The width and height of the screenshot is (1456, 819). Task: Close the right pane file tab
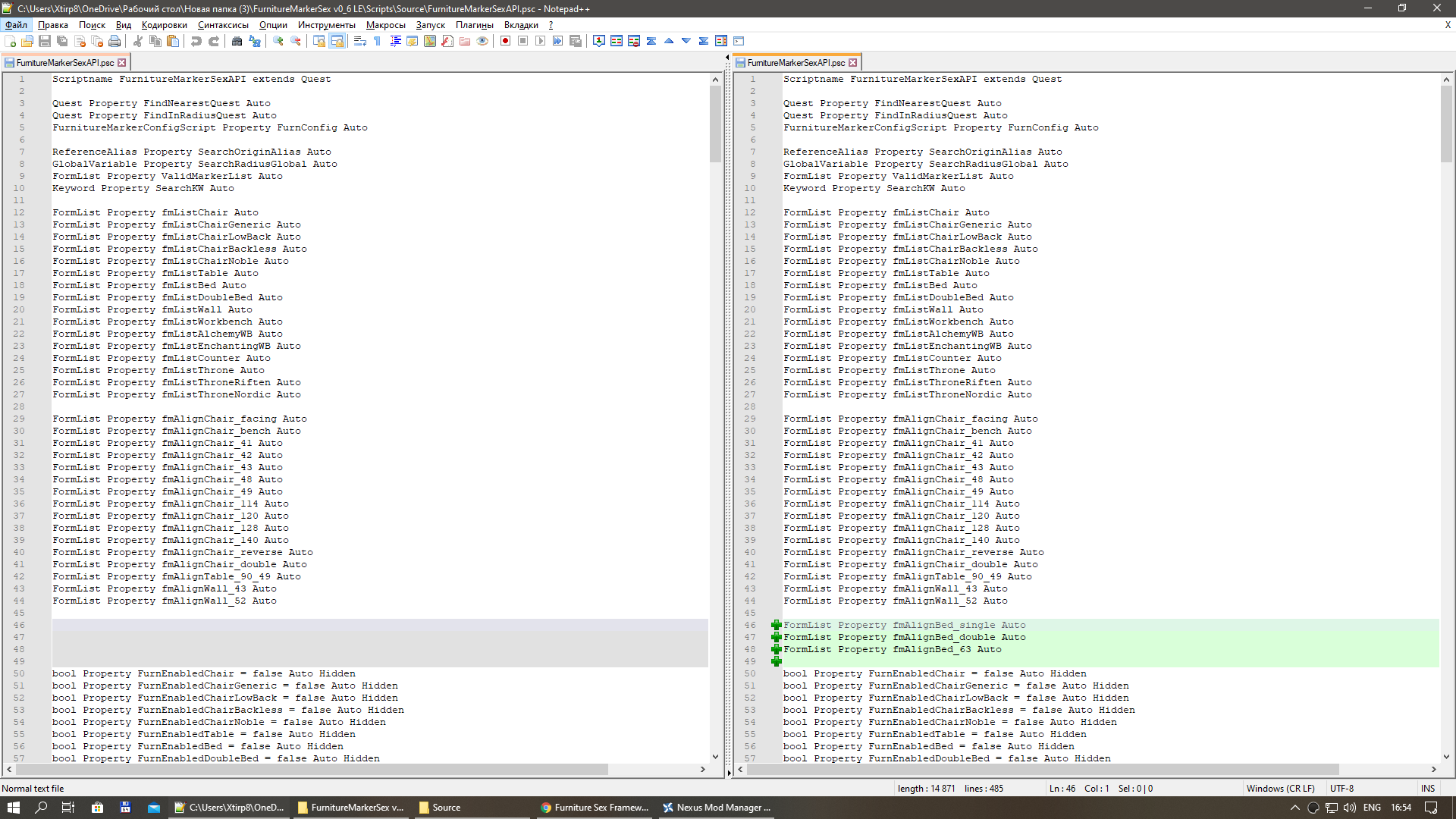coord(853,63)
